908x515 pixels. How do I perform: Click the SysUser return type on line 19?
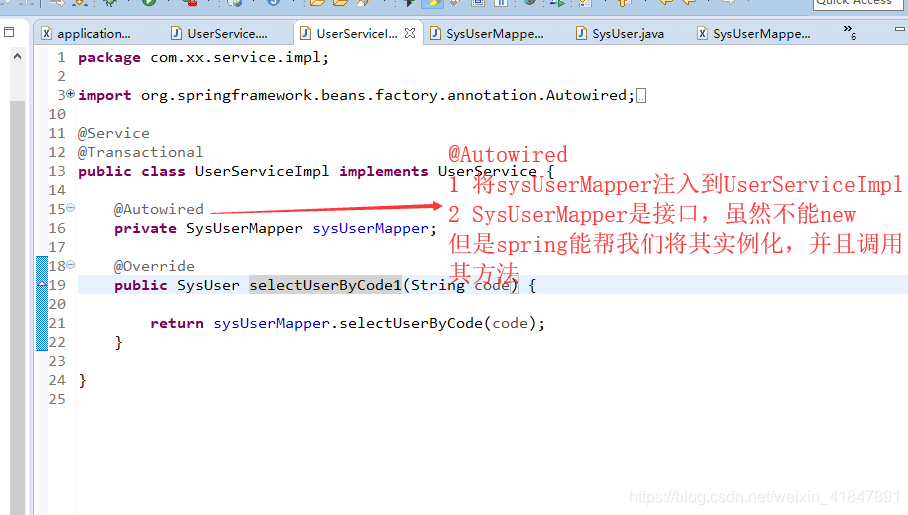click(208, 285)
